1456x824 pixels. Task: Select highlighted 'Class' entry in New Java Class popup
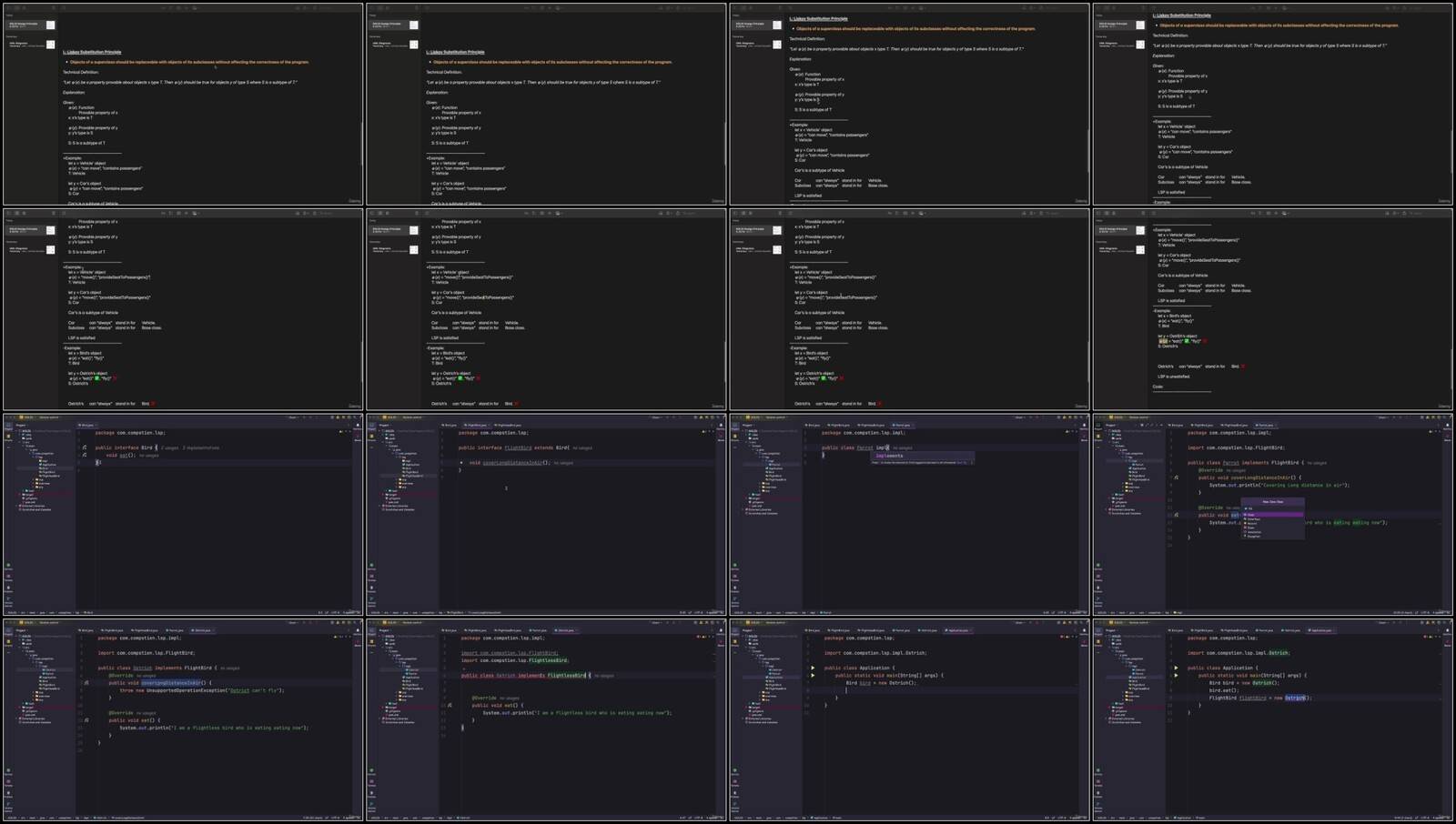pos(1273,515)
